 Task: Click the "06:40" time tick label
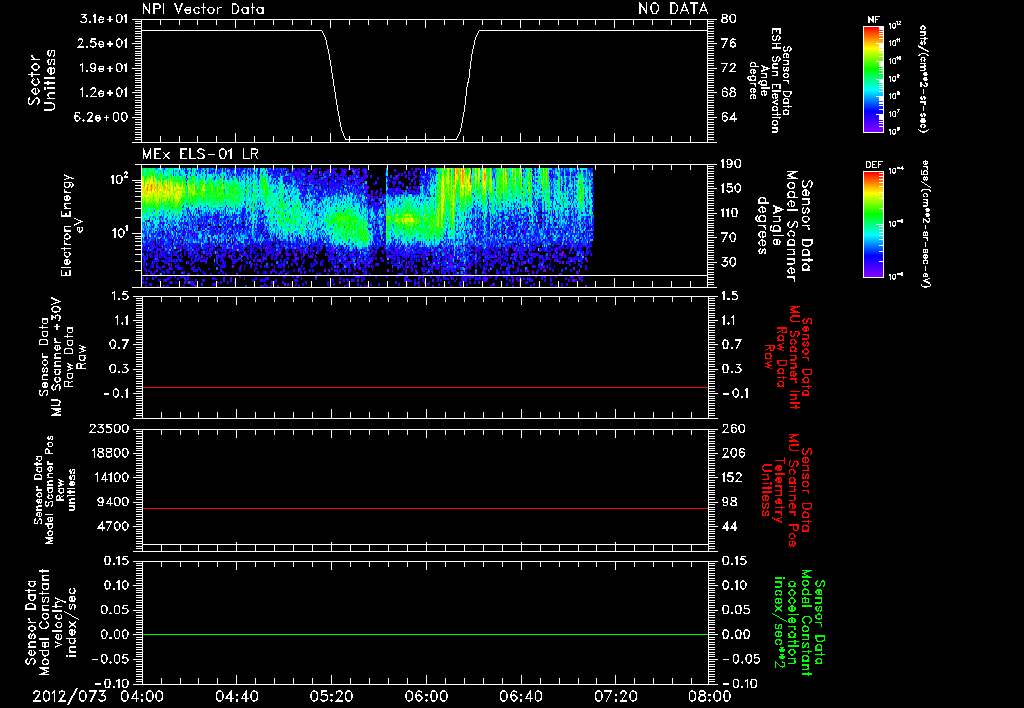click(x=521, y=696)
